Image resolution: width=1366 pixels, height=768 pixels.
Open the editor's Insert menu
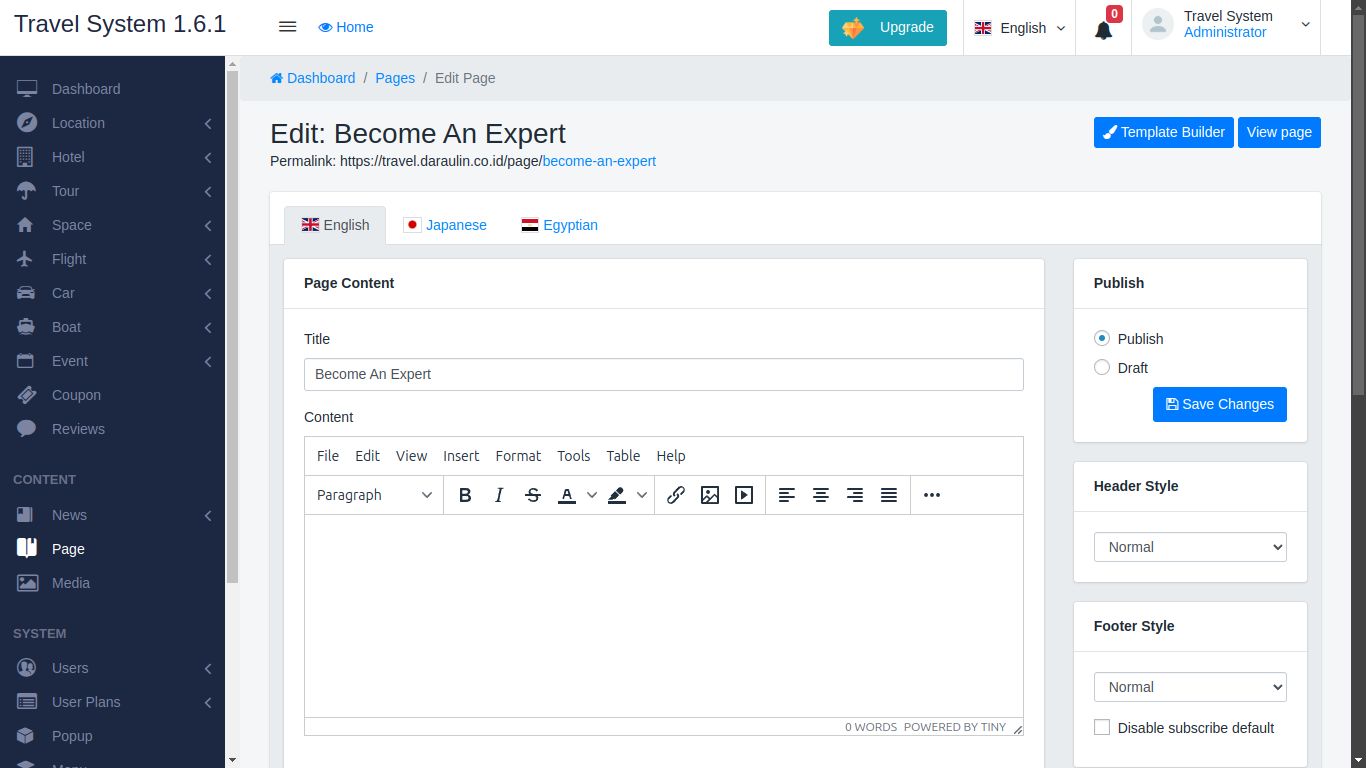pyautogui.click(x=461, y=456)
